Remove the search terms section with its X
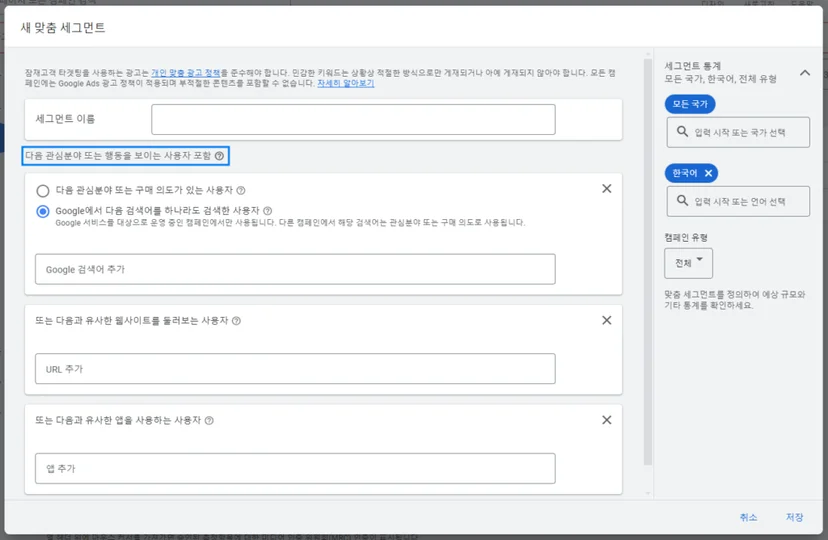 coord(607,189)
